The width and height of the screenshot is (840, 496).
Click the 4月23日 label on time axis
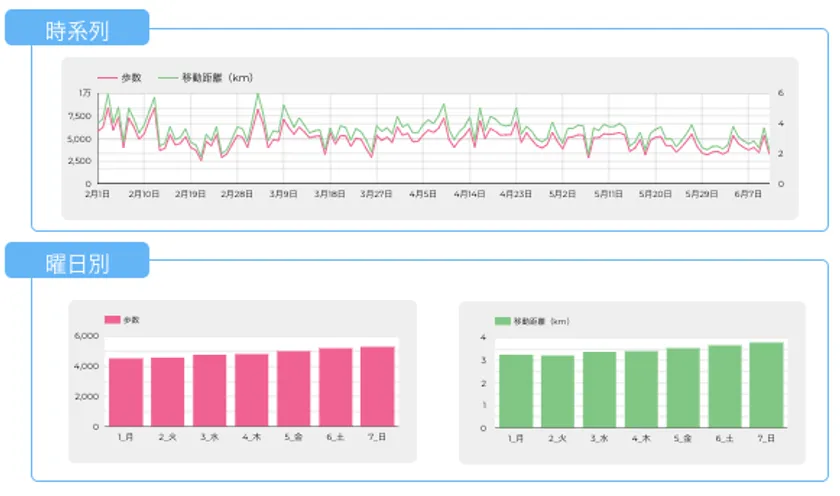pyautogui.click(x=515, y=194)
